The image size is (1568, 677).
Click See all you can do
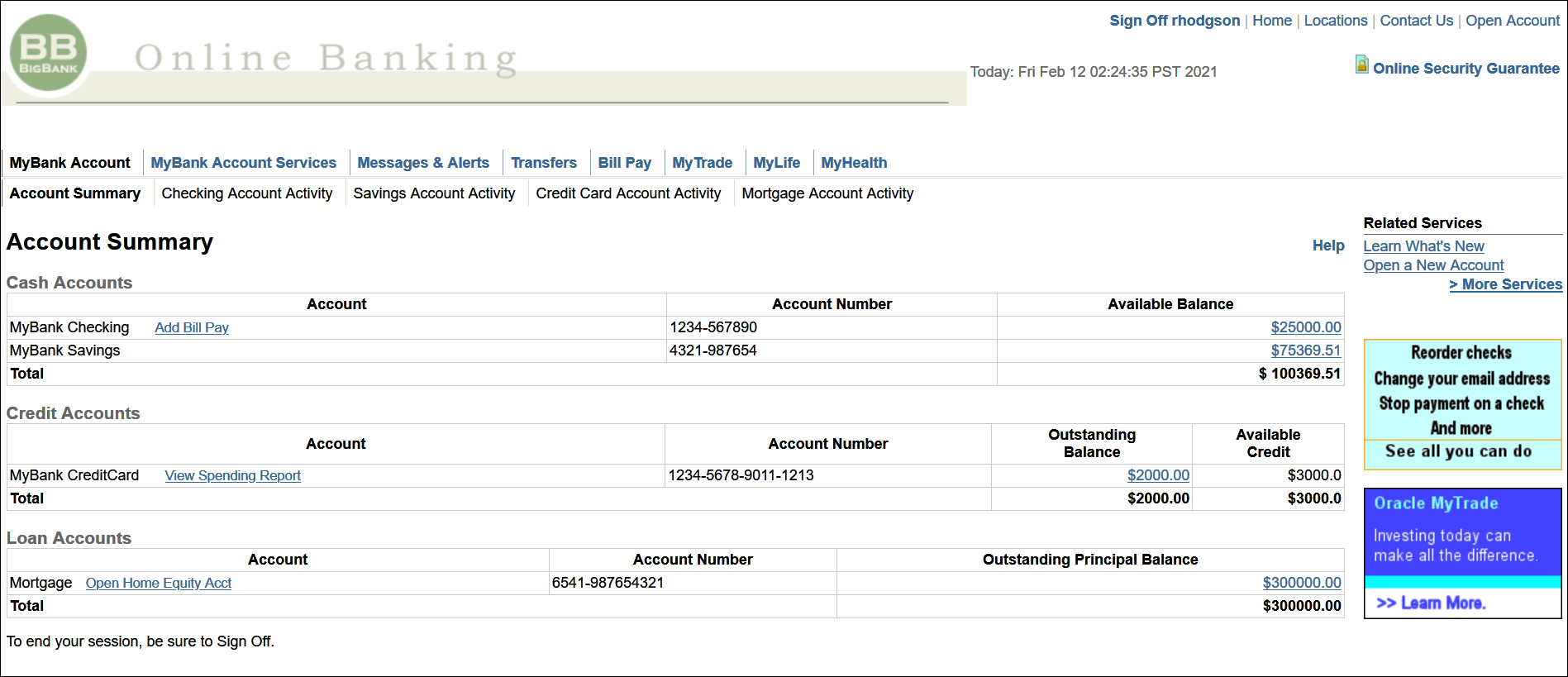point(1459,451)
